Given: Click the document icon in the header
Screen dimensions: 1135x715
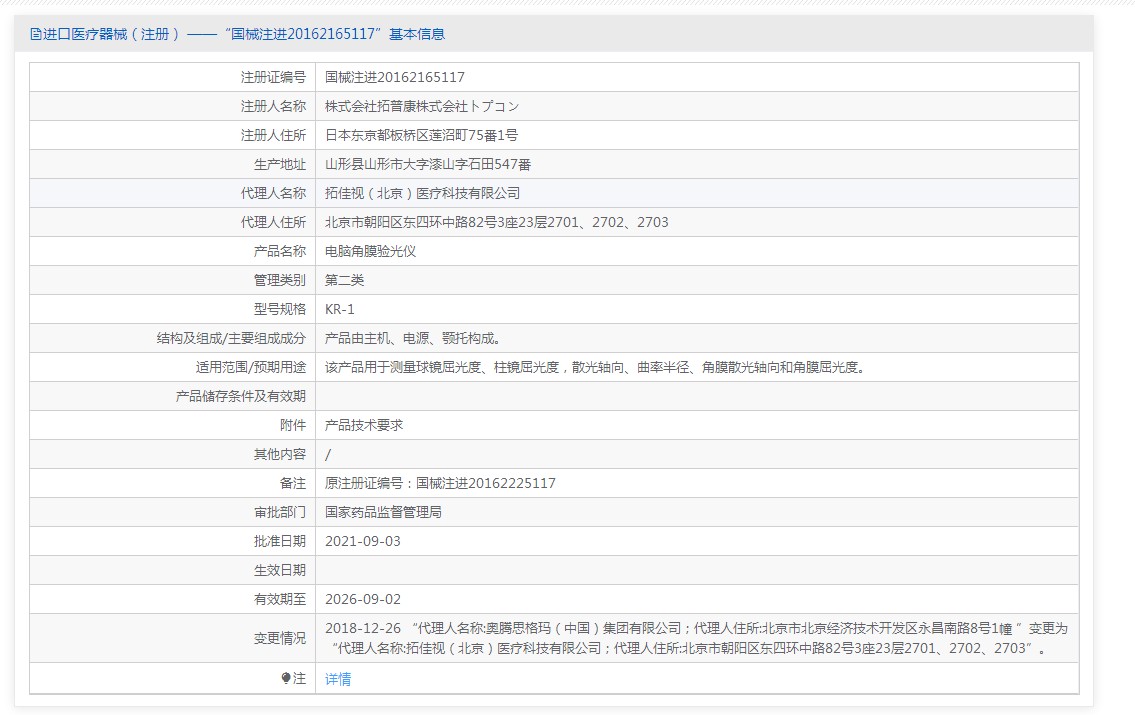Looking at the screenshot, I should pyautogui.click(x=36, y=34).
